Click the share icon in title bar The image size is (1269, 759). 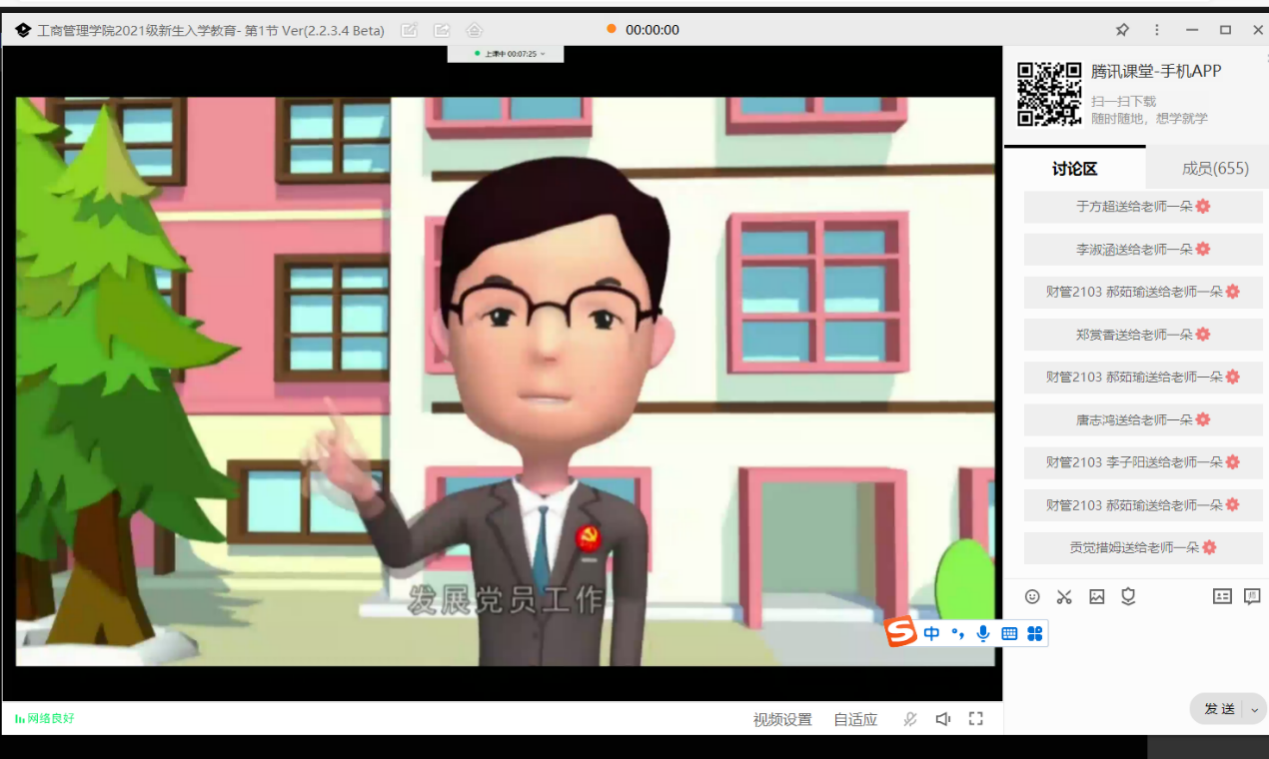pos(442,30)
